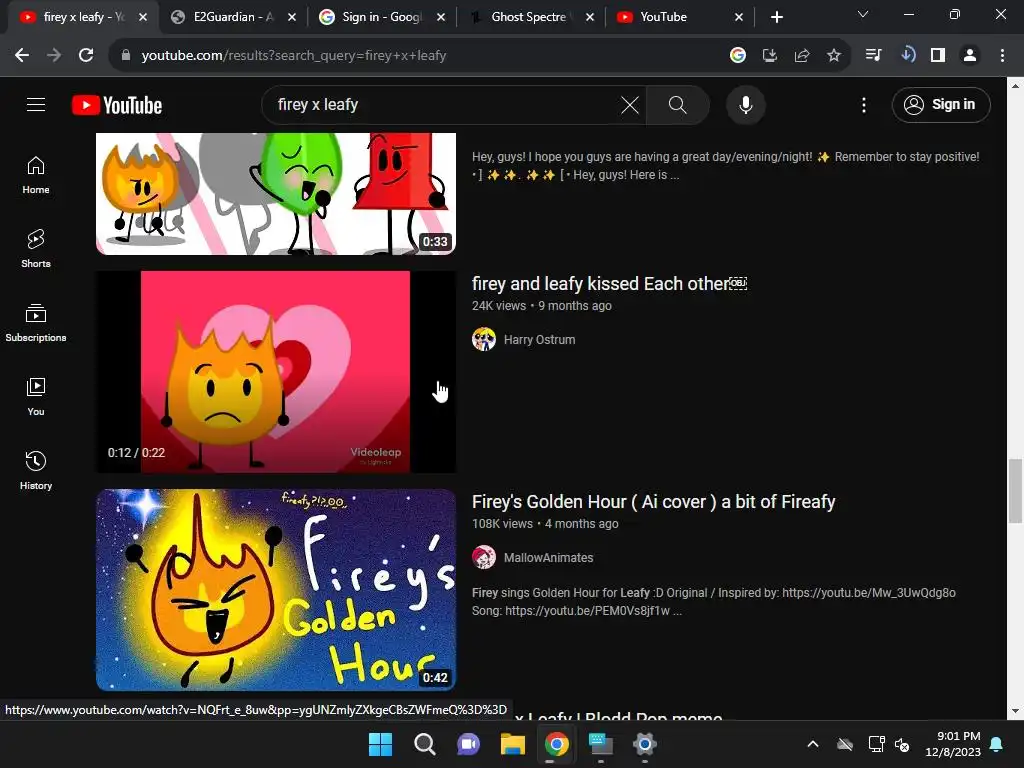Click the scrollbar down arrow
Viewport: 1024px width, 768px height.
point(1015,711)
